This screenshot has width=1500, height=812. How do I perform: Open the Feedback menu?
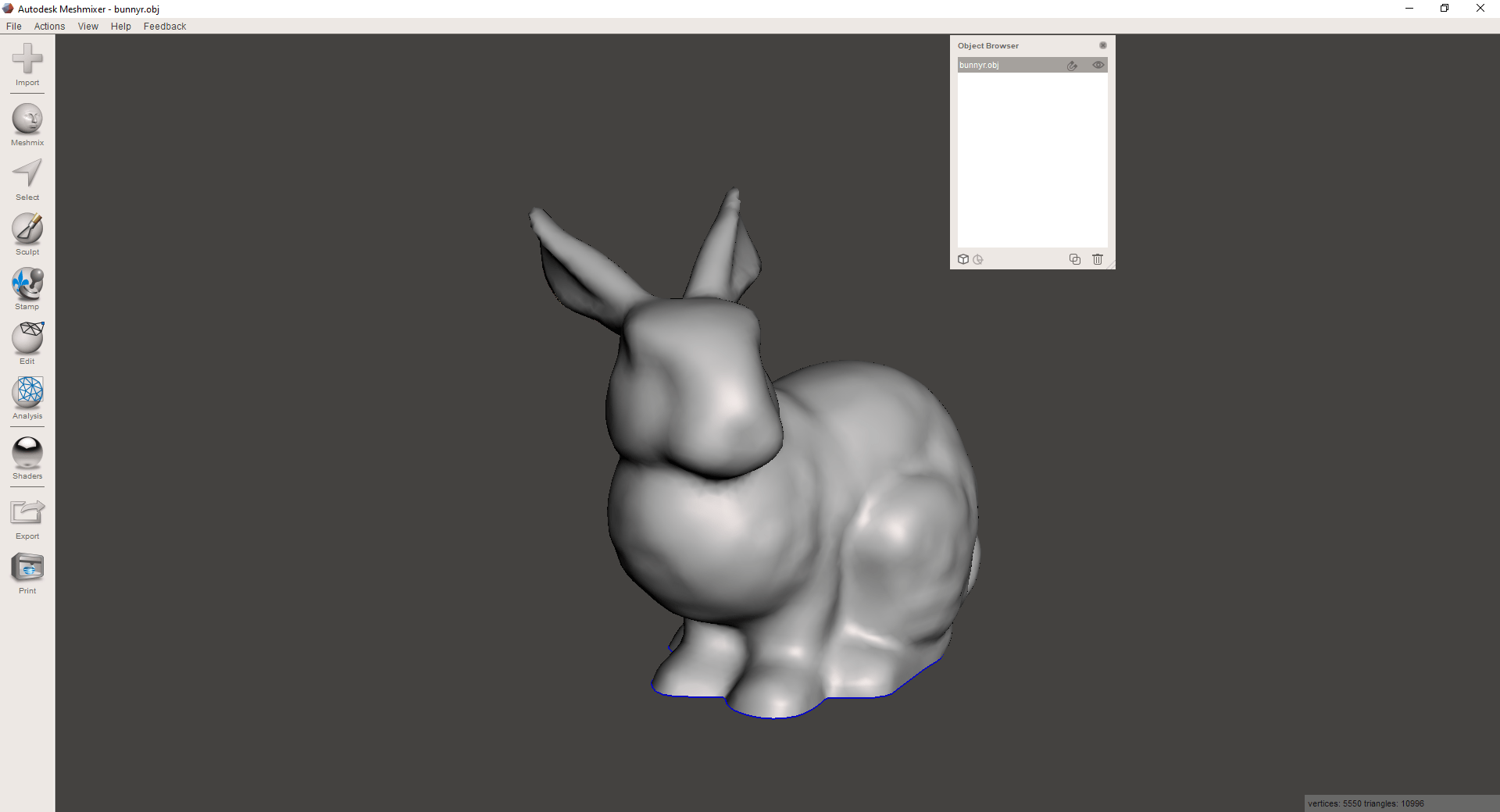(165, 27)
